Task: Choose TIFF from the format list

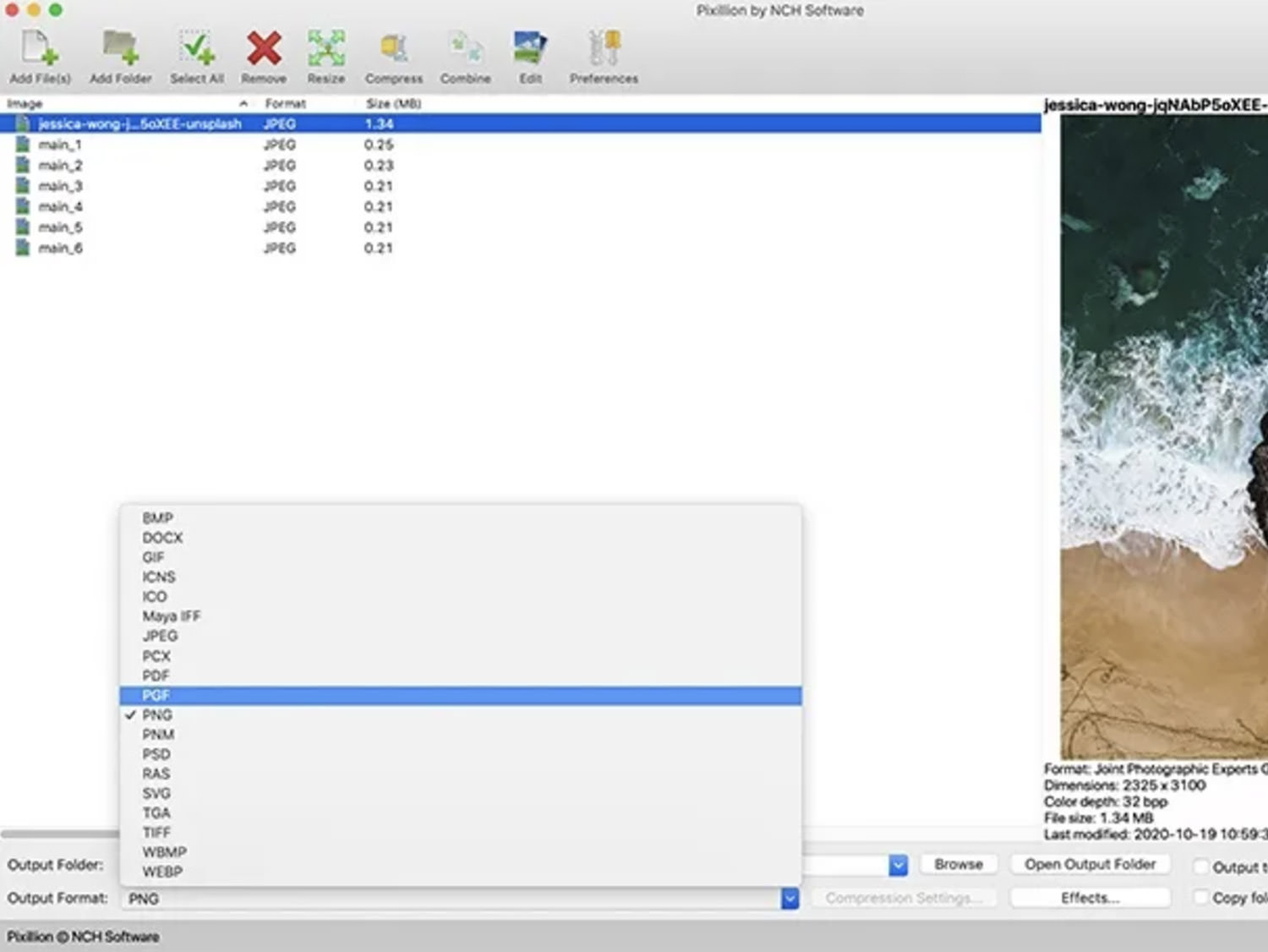Action: 461,833
